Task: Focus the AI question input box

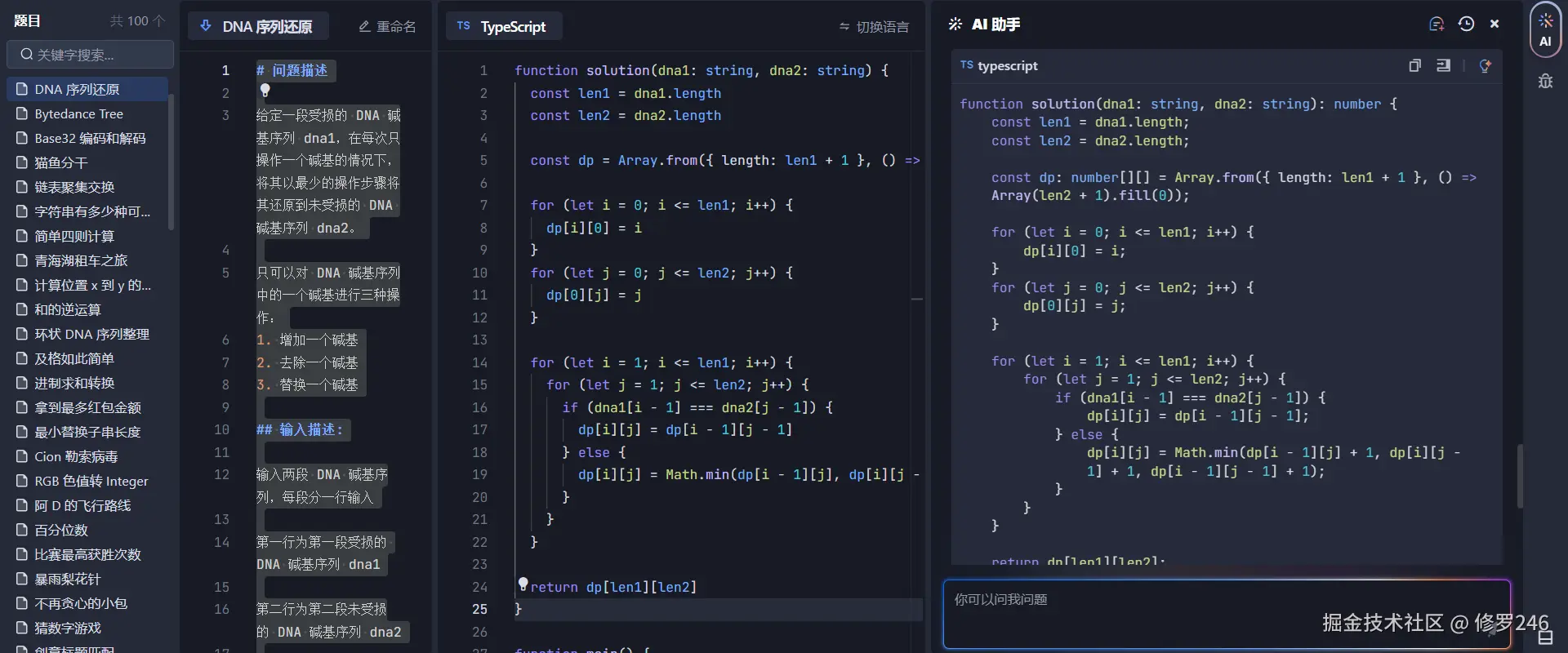Action: pos(1225,614)
